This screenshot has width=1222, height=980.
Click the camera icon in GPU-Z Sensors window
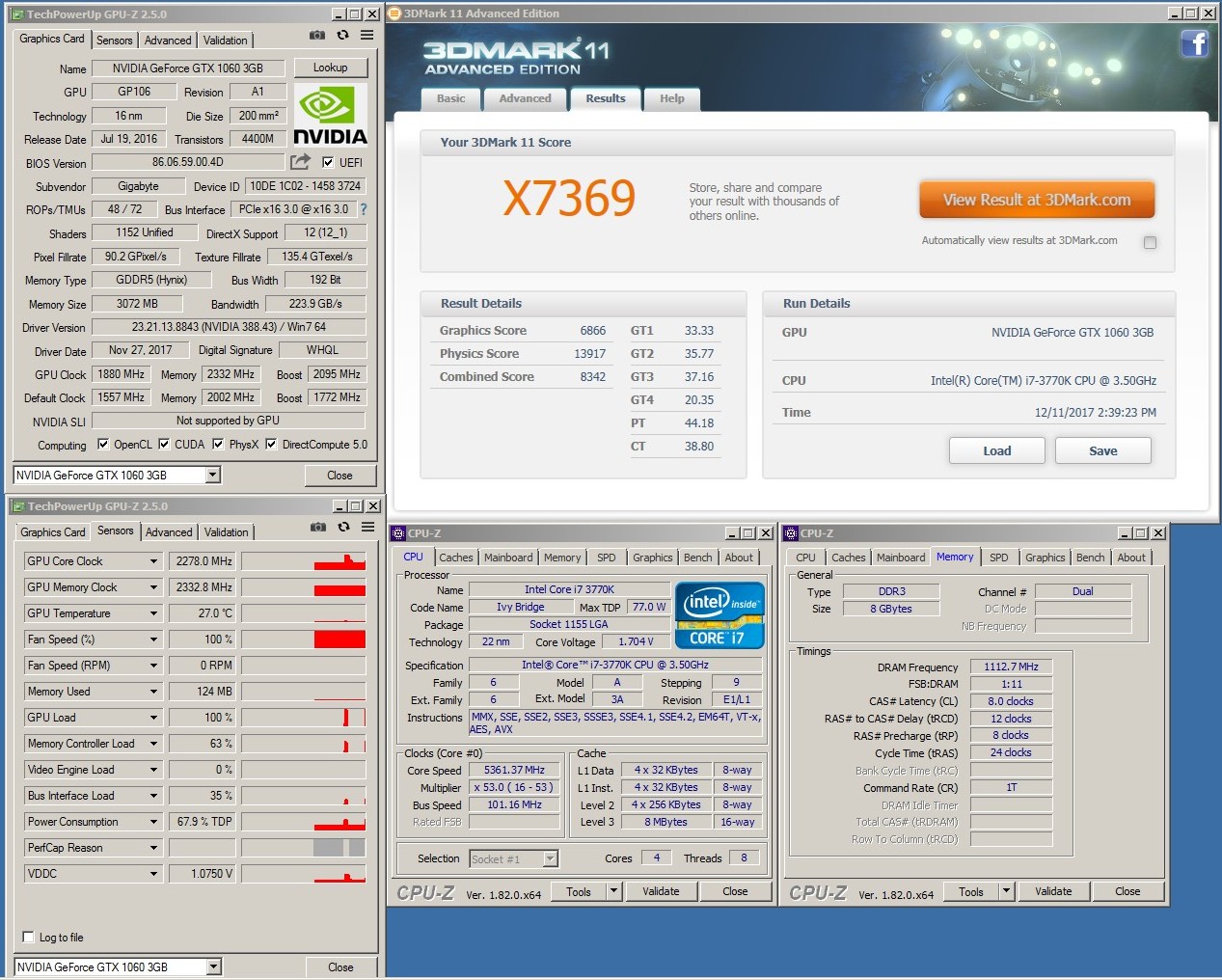(317, 527)
